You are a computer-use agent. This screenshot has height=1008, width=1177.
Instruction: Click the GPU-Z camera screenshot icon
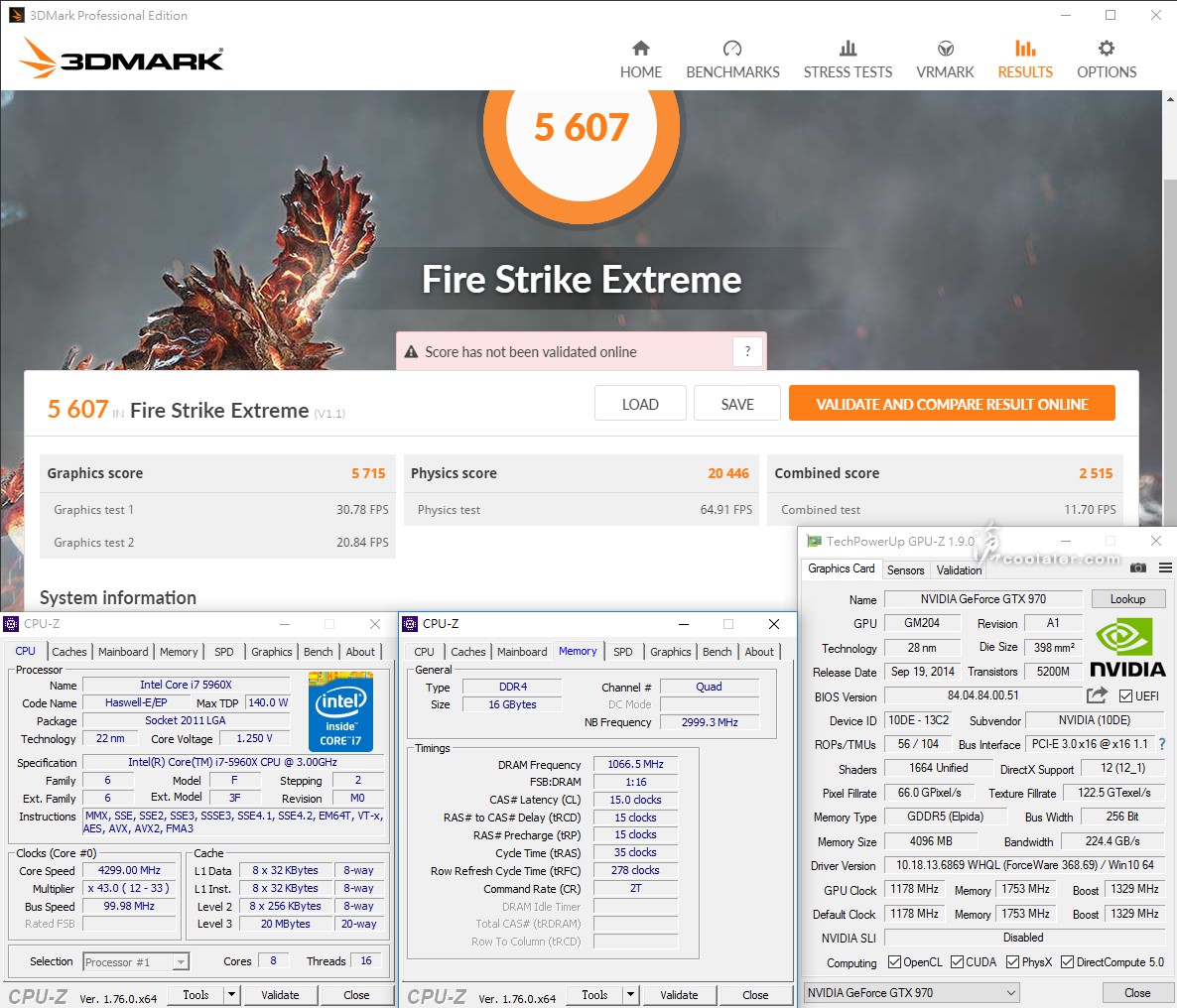[x=1138, y=567]
